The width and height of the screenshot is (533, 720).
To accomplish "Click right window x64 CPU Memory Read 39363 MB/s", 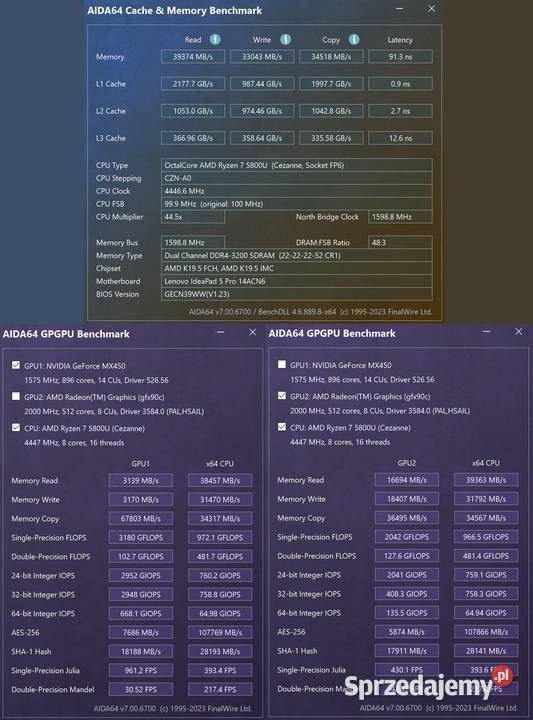I will pos(486,480).
